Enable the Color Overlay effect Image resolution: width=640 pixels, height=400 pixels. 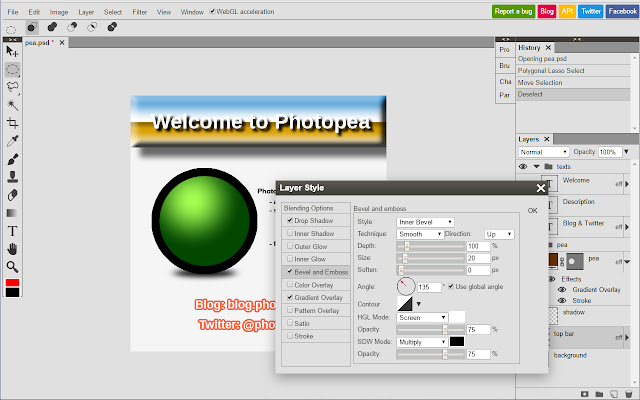(x=290, y=284)
